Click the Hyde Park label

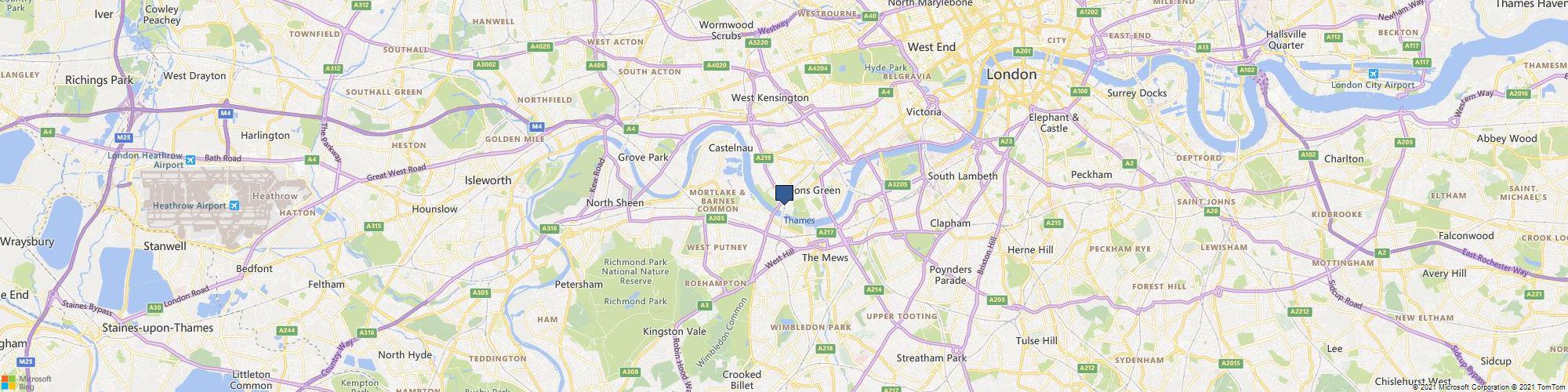885,68
